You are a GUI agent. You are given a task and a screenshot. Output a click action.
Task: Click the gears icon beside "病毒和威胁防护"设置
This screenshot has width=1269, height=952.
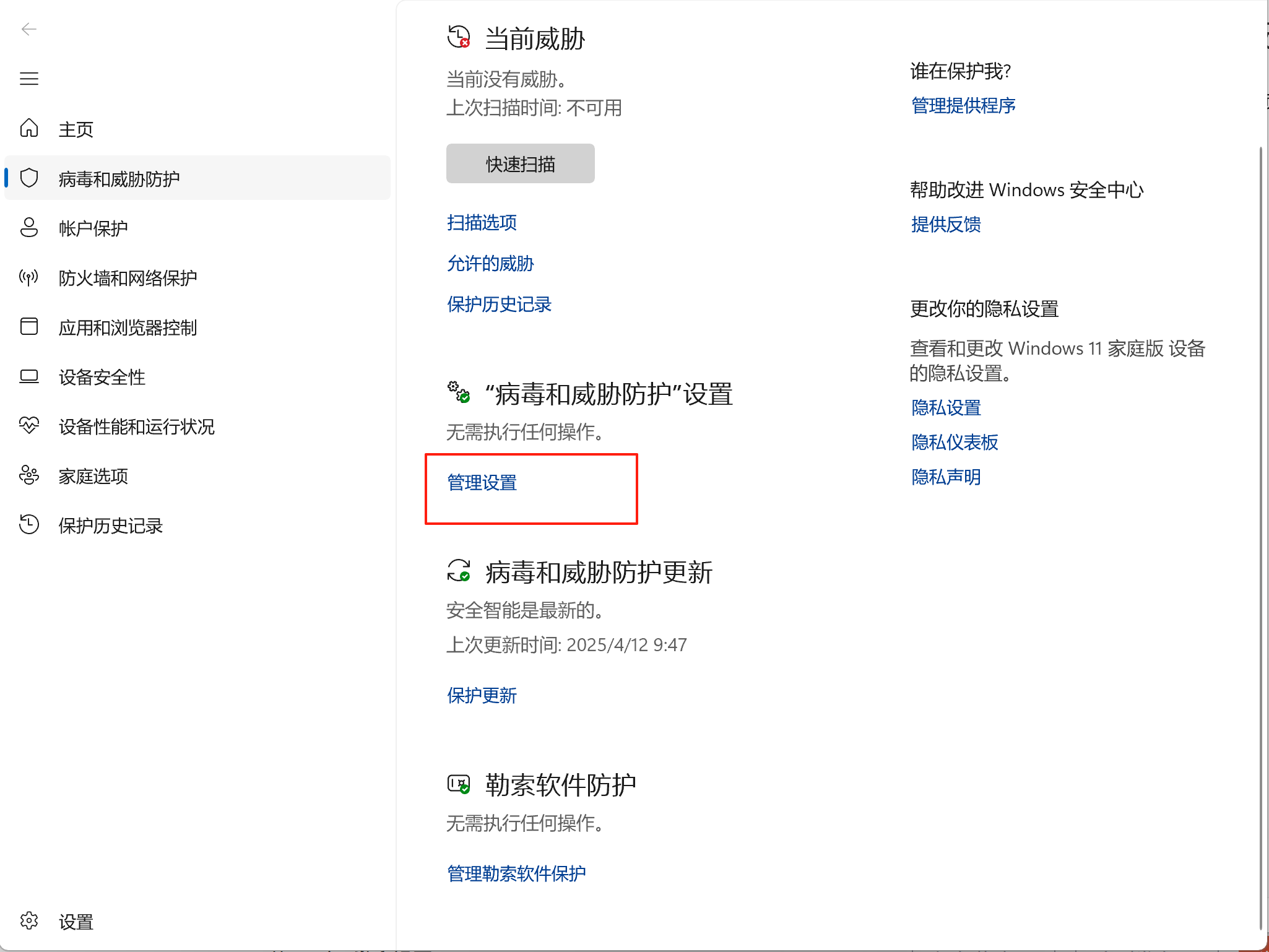[x=459, y=392]
